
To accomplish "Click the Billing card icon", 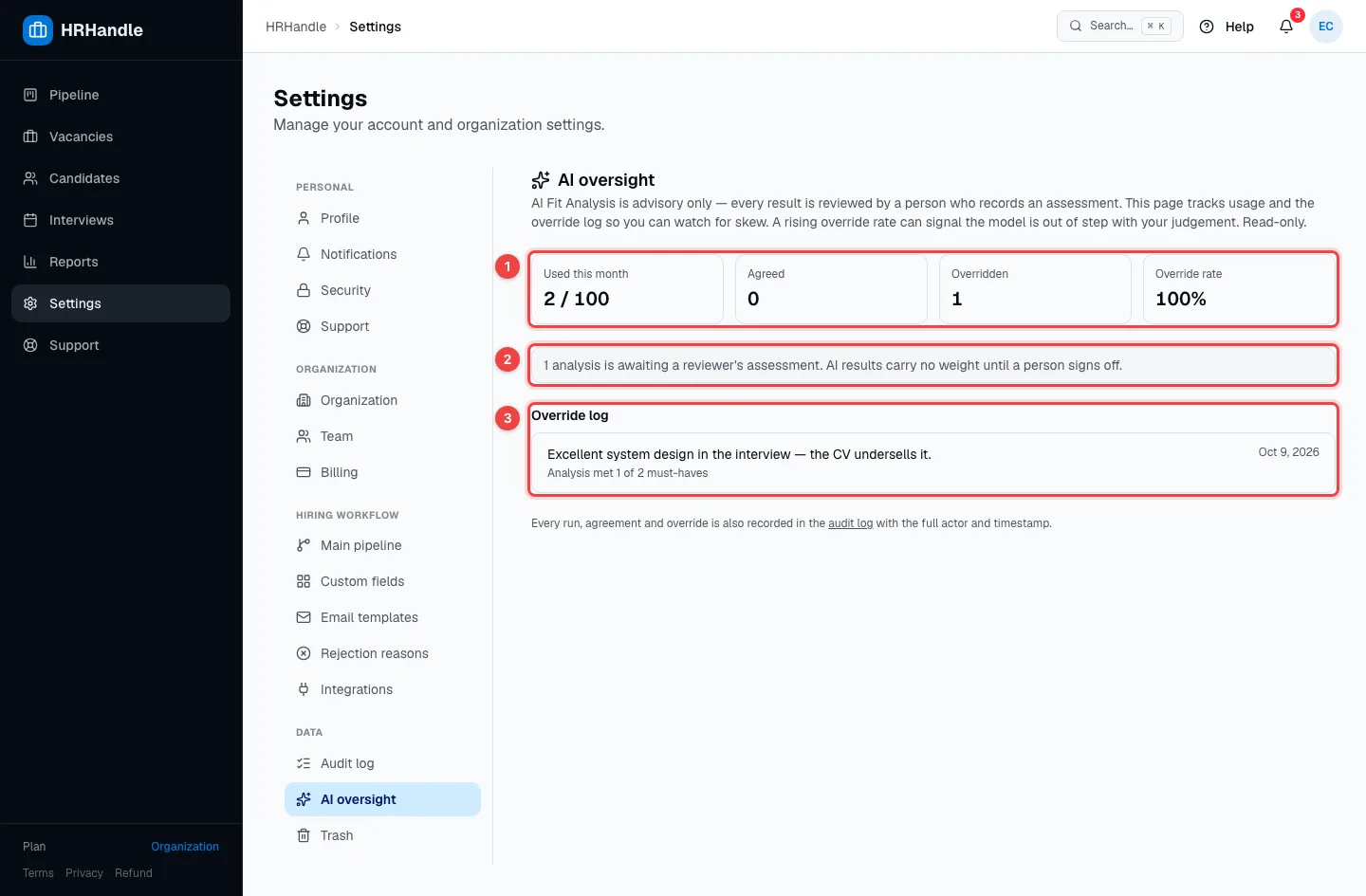I will coord(304,472).
